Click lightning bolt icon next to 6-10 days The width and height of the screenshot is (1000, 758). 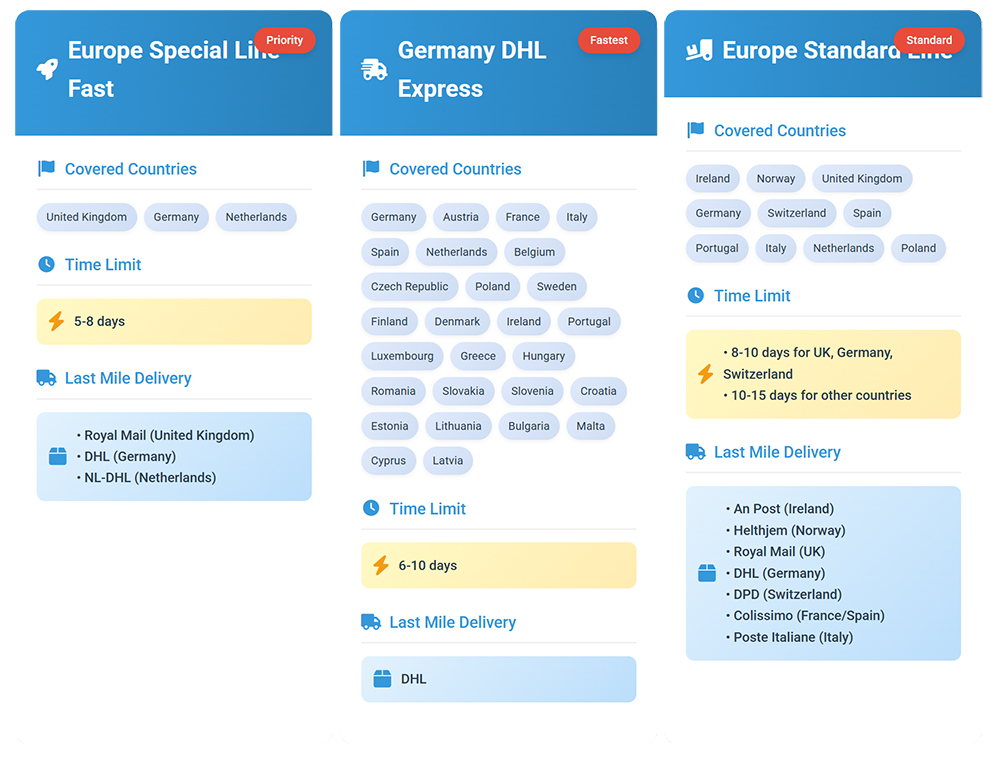pos(380,566)
